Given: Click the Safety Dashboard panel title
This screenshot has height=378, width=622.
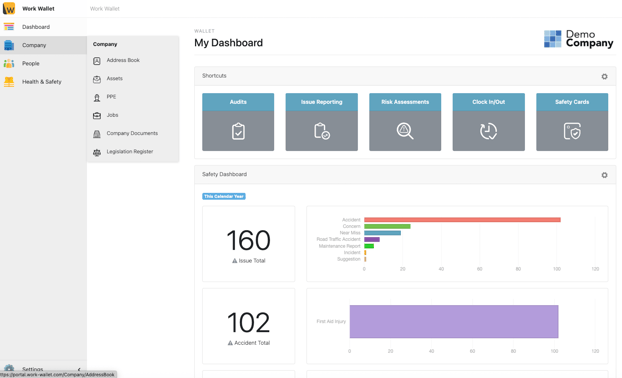Looking at the screenshot, I should [x=225, y=174].
